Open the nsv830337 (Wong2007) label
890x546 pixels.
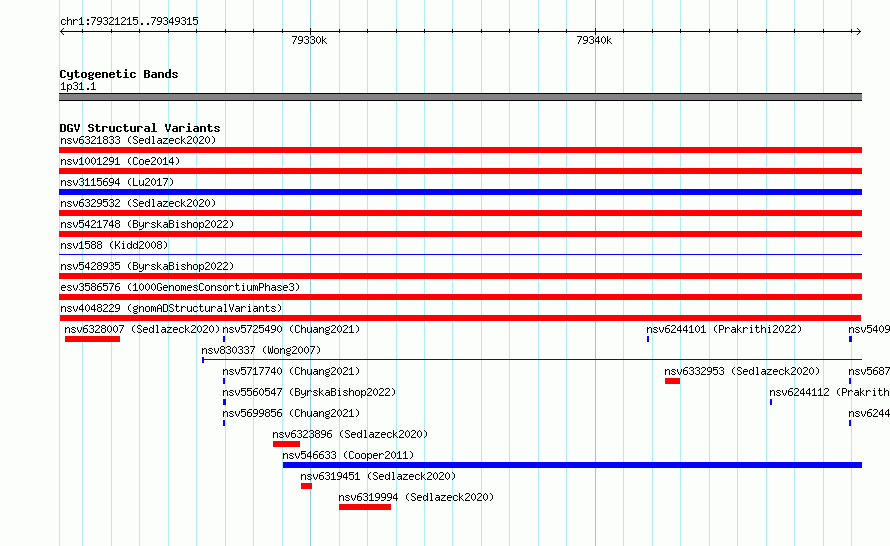click(x=261, y=350)
